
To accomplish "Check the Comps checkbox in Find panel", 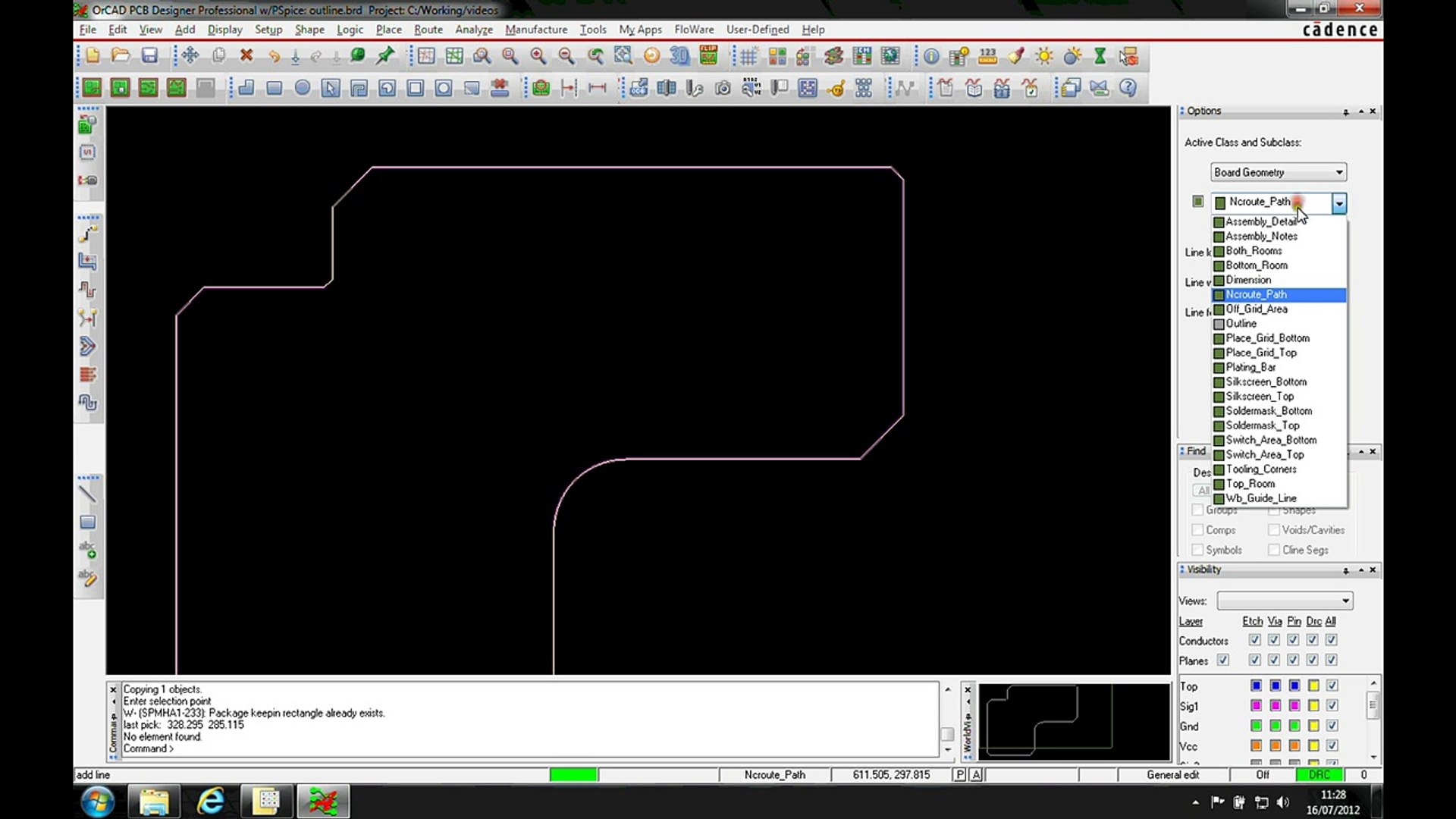I will (1197, 530).
